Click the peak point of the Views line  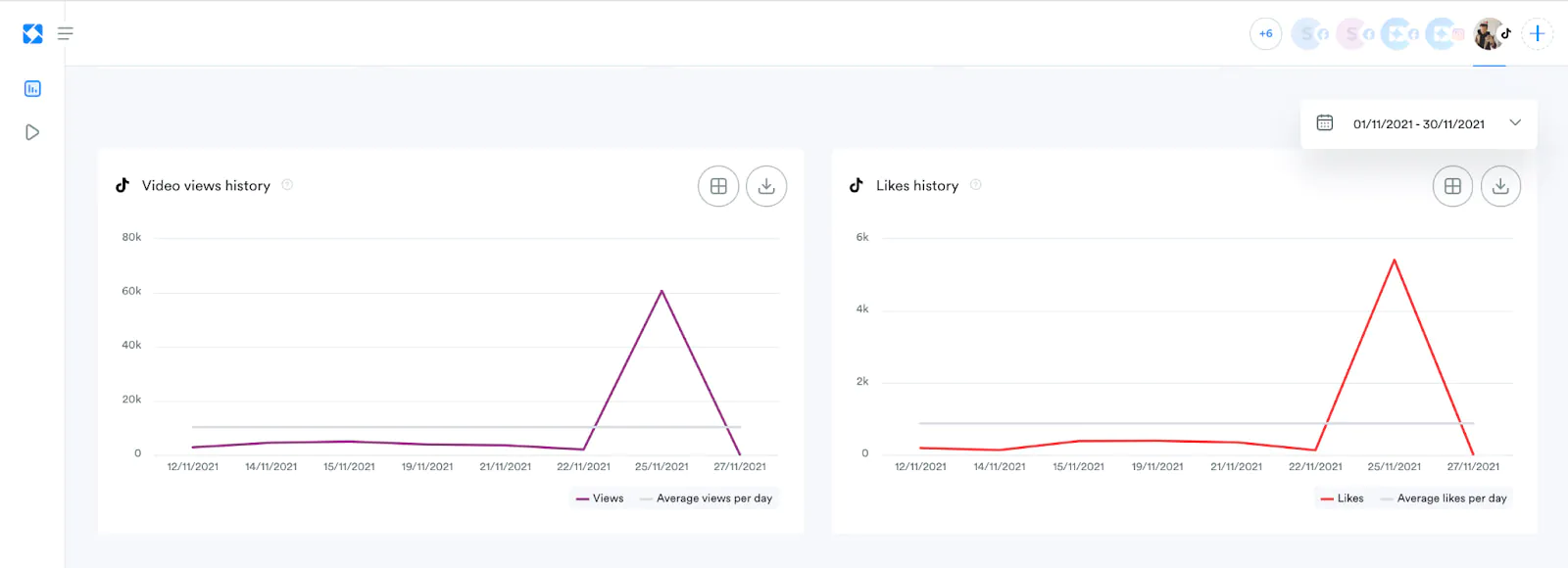[x=662, y=291]
